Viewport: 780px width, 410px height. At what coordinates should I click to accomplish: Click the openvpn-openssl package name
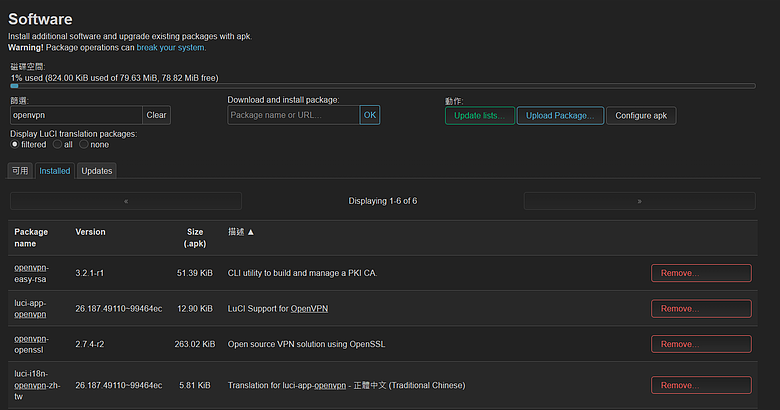pyautogui.click(x=31, y=344)
